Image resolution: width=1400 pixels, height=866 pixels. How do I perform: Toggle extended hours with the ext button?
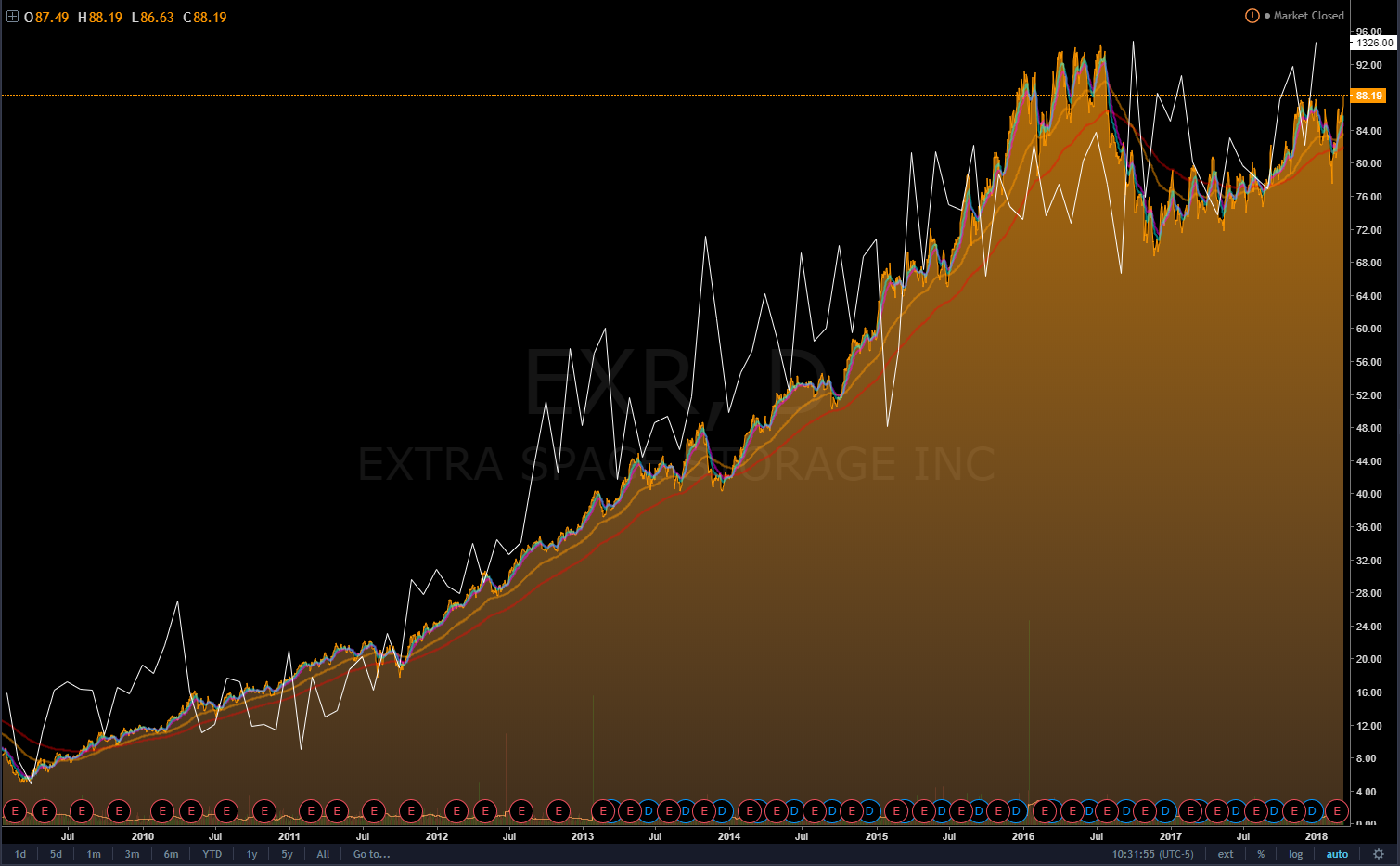point(1226,854)
